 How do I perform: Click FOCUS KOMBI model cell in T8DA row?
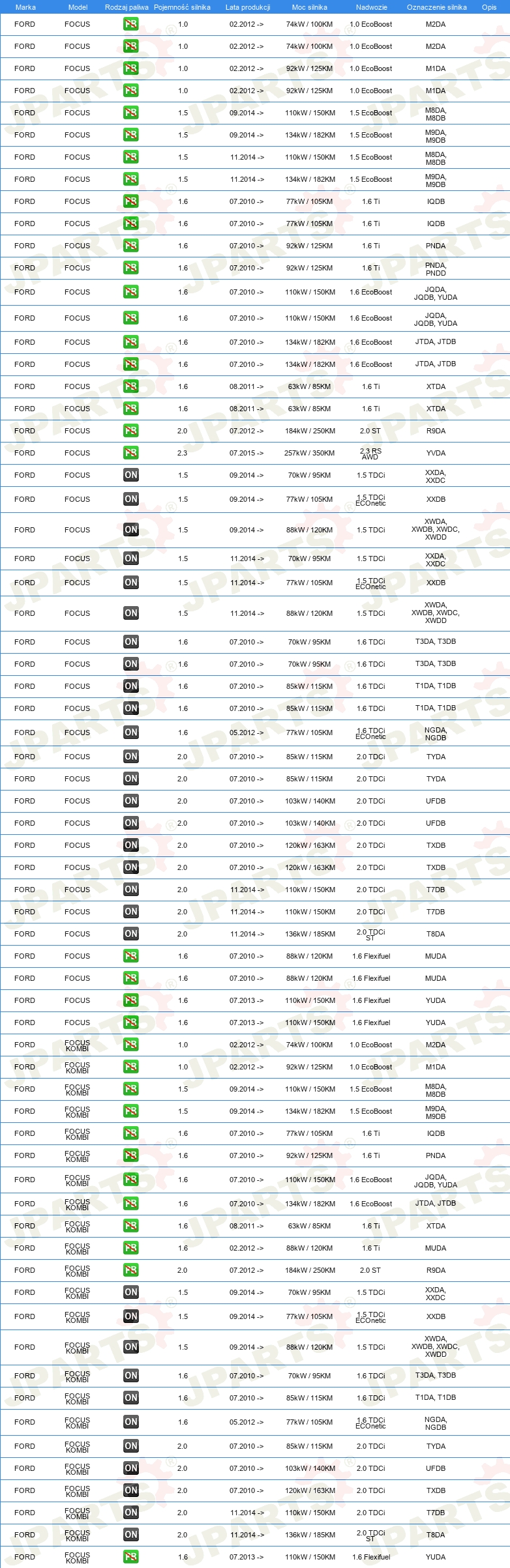pyautogui.click(x=77, y=1535)
